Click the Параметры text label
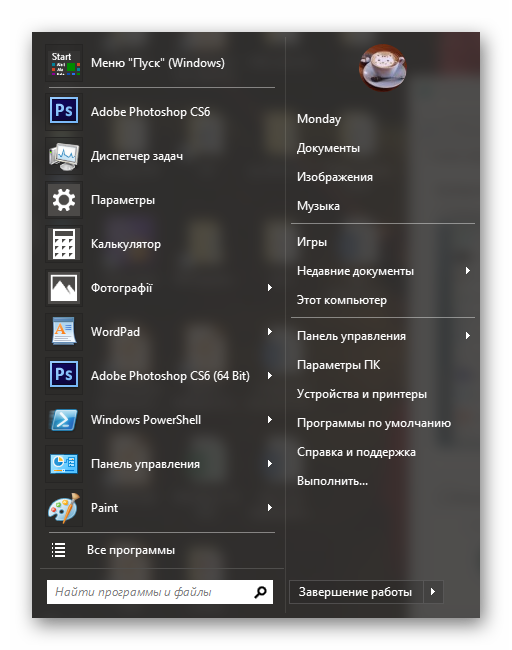Viewport: 512px width, 650px height. tap(123, 200)
